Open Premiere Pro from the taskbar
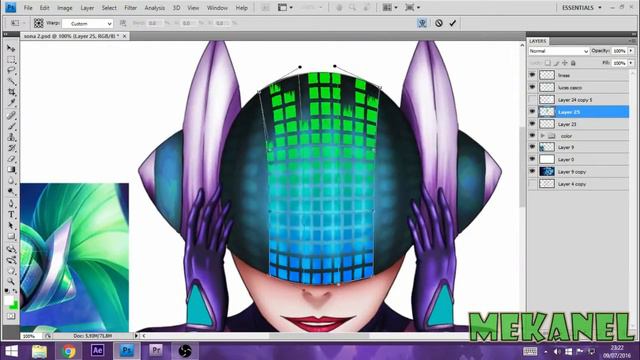Viewport: 640px width, 360px height. pyautogui.click(x=156, y=351)
